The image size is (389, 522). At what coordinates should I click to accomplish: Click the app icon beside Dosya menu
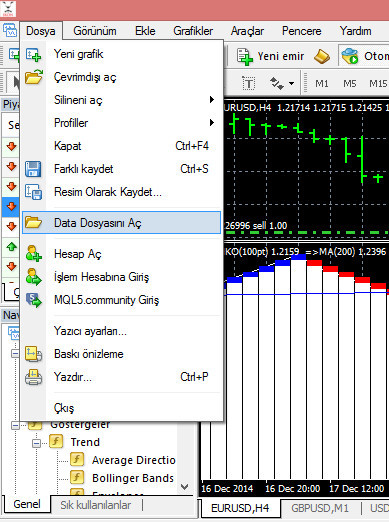click(x=10, y=30)
